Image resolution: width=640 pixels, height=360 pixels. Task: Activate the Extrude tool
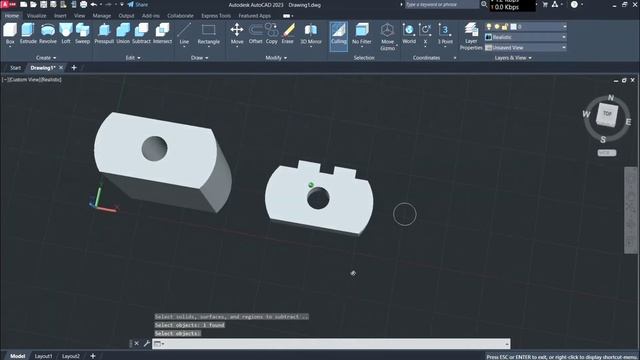28,33
